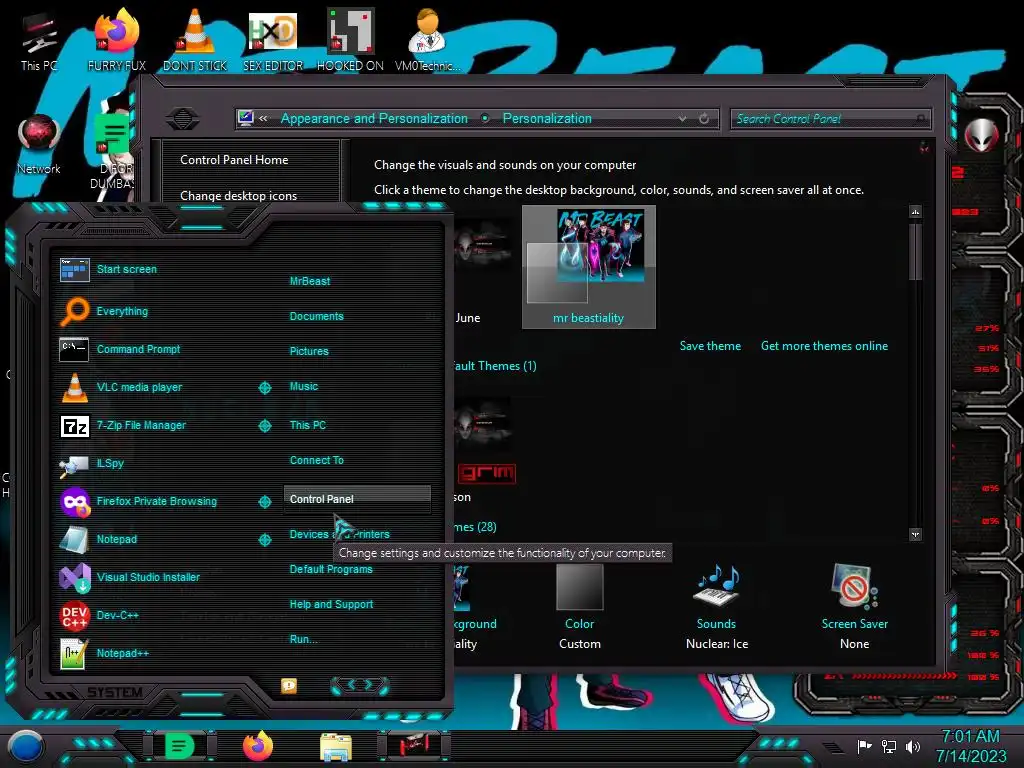Screen dimensions: 1024x768
Task: Open This PC link in Start menu
Action: [x=308, y=425]
